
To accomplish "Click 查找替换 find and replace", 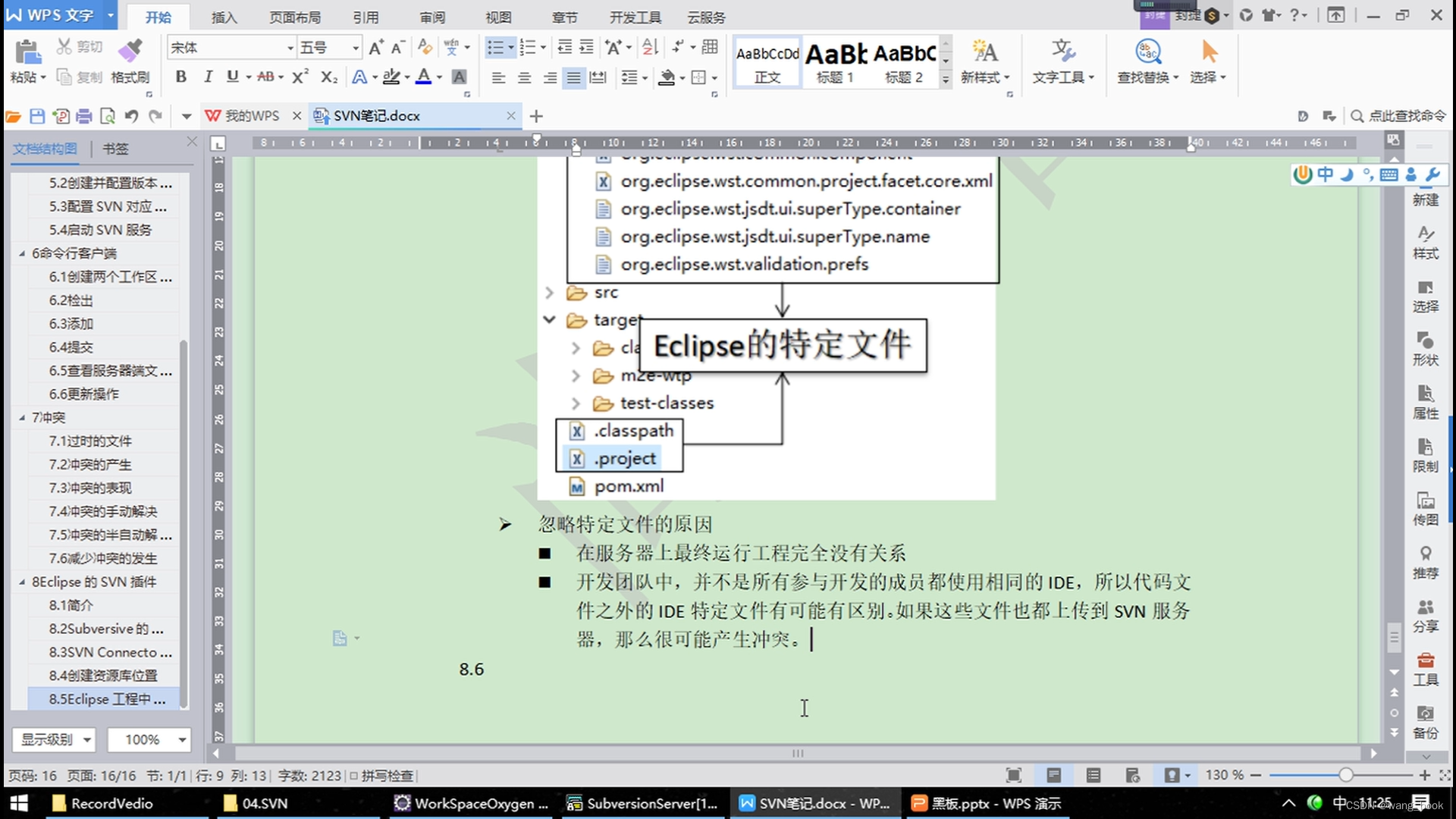I will (1148, 62).
